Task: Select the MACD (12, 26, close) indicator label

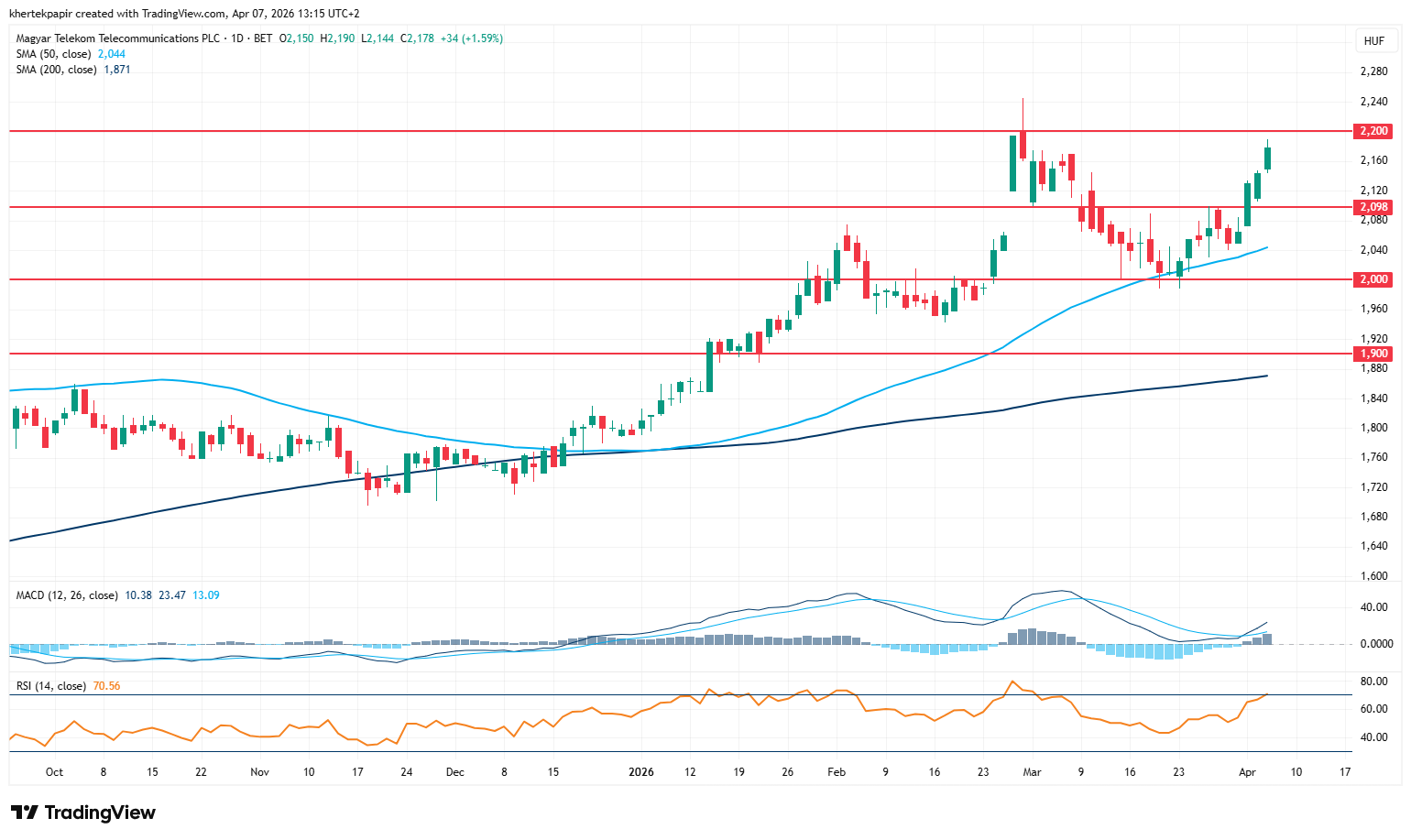Action: coord(67,595)
